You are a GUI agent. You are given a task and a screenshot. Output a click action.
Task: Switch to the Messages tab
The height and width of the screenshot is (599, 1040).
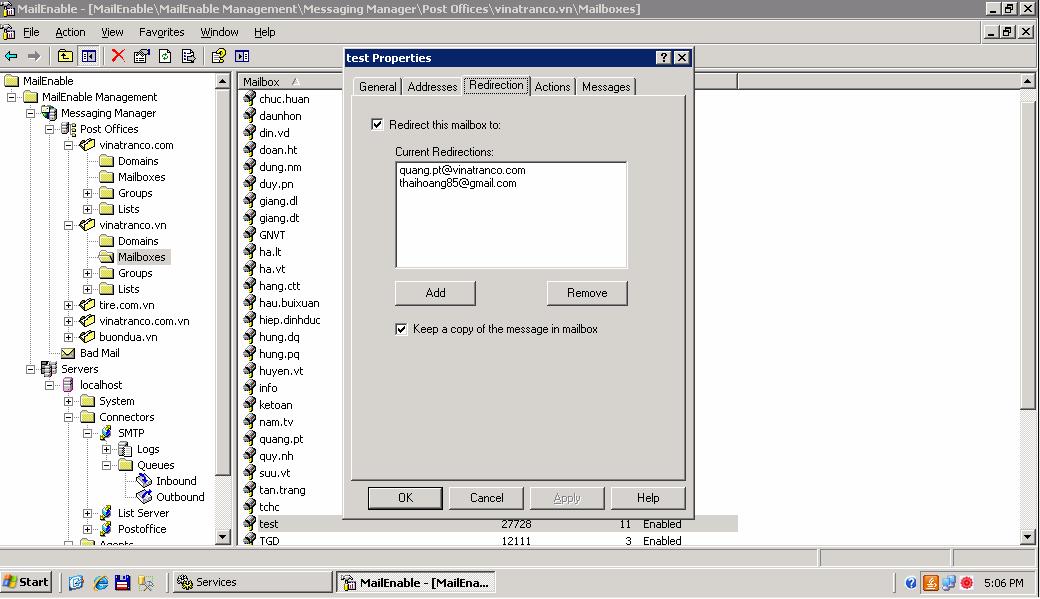pyautogui.click(x=606, y=87)
